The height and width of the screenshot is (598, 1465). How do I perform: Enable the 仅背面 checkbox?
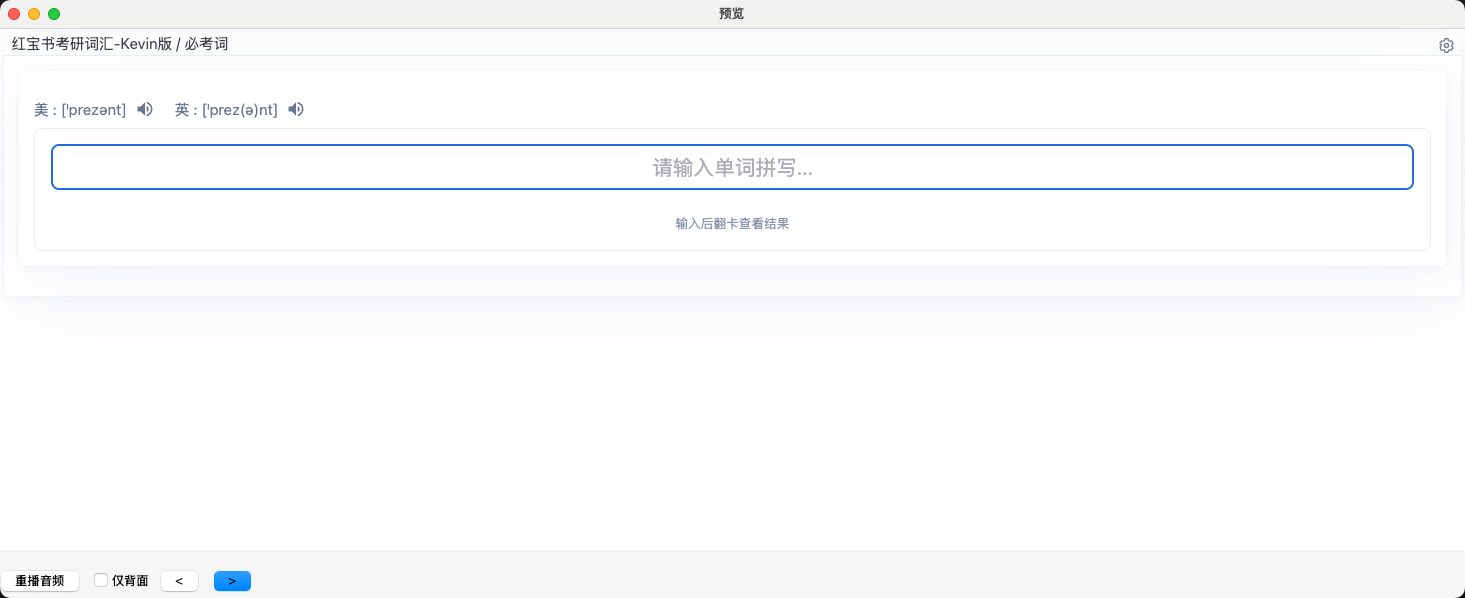pos(101,580)
